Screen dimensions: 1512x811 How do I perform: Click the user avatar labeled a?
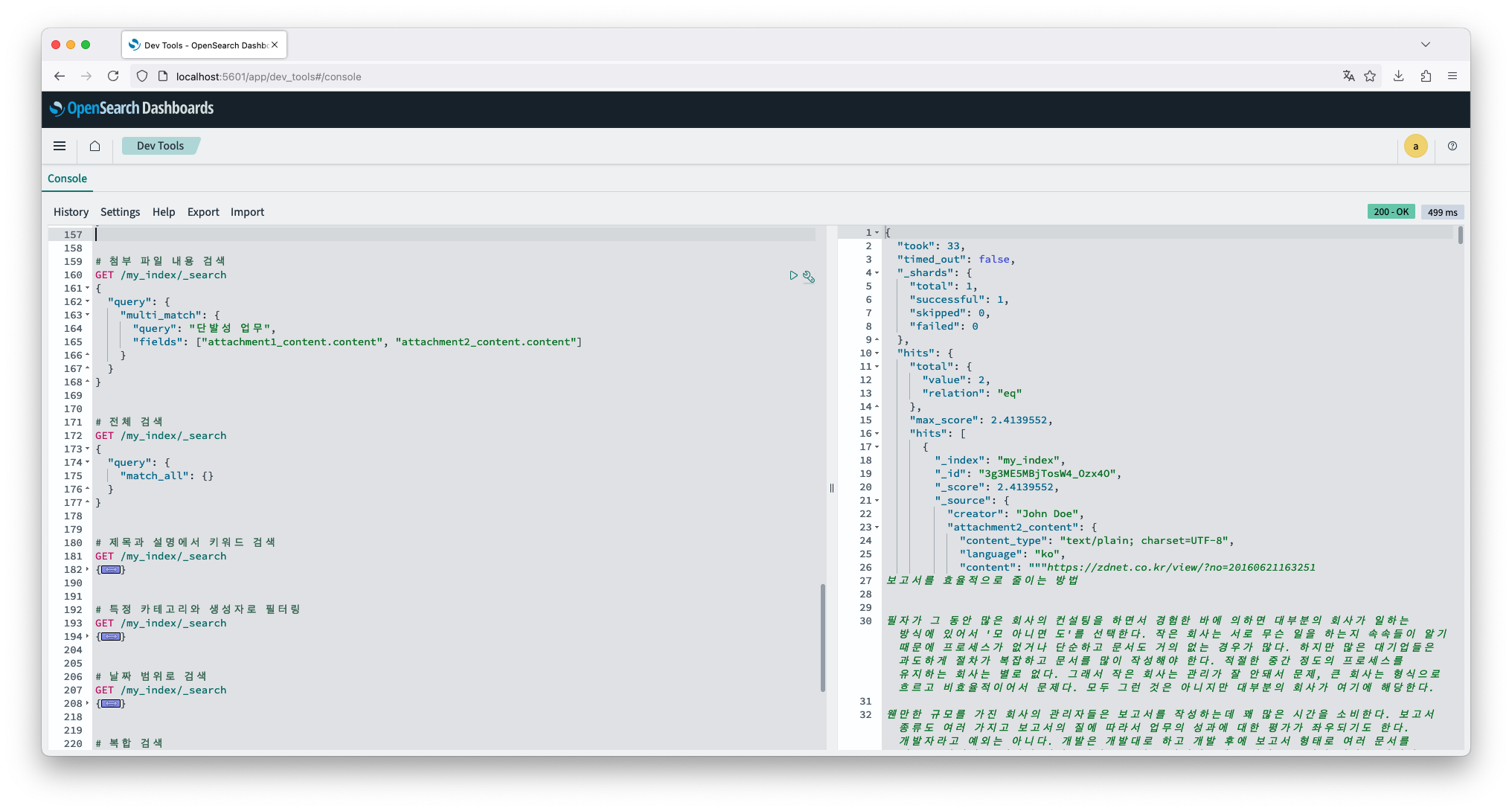[x=1415, y=146]
